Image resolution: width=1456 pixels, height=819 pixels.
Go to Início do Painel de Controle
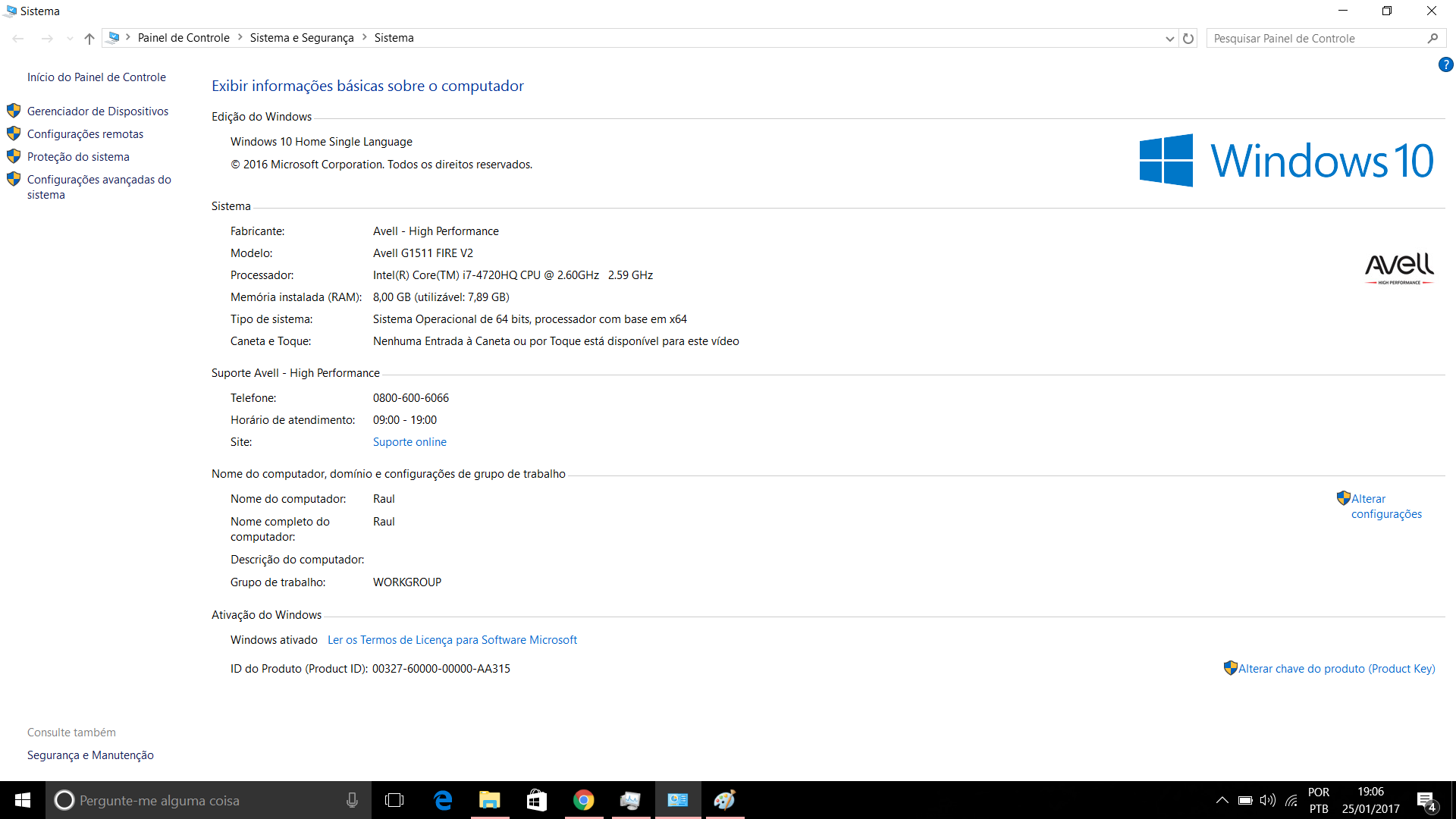click(x=96, y=77)
